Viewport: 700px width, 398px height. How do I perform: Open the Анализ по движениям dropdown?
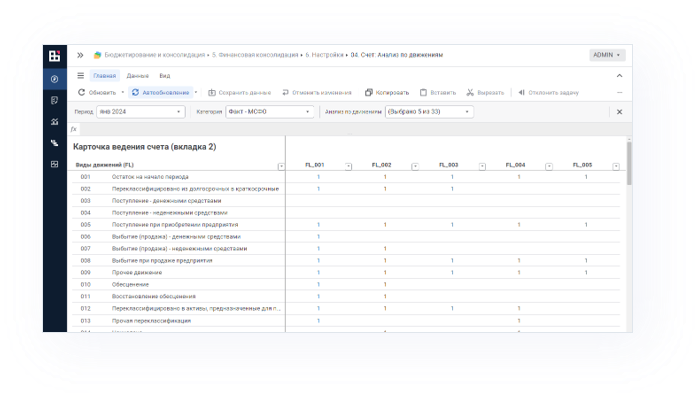coord(429,112)
